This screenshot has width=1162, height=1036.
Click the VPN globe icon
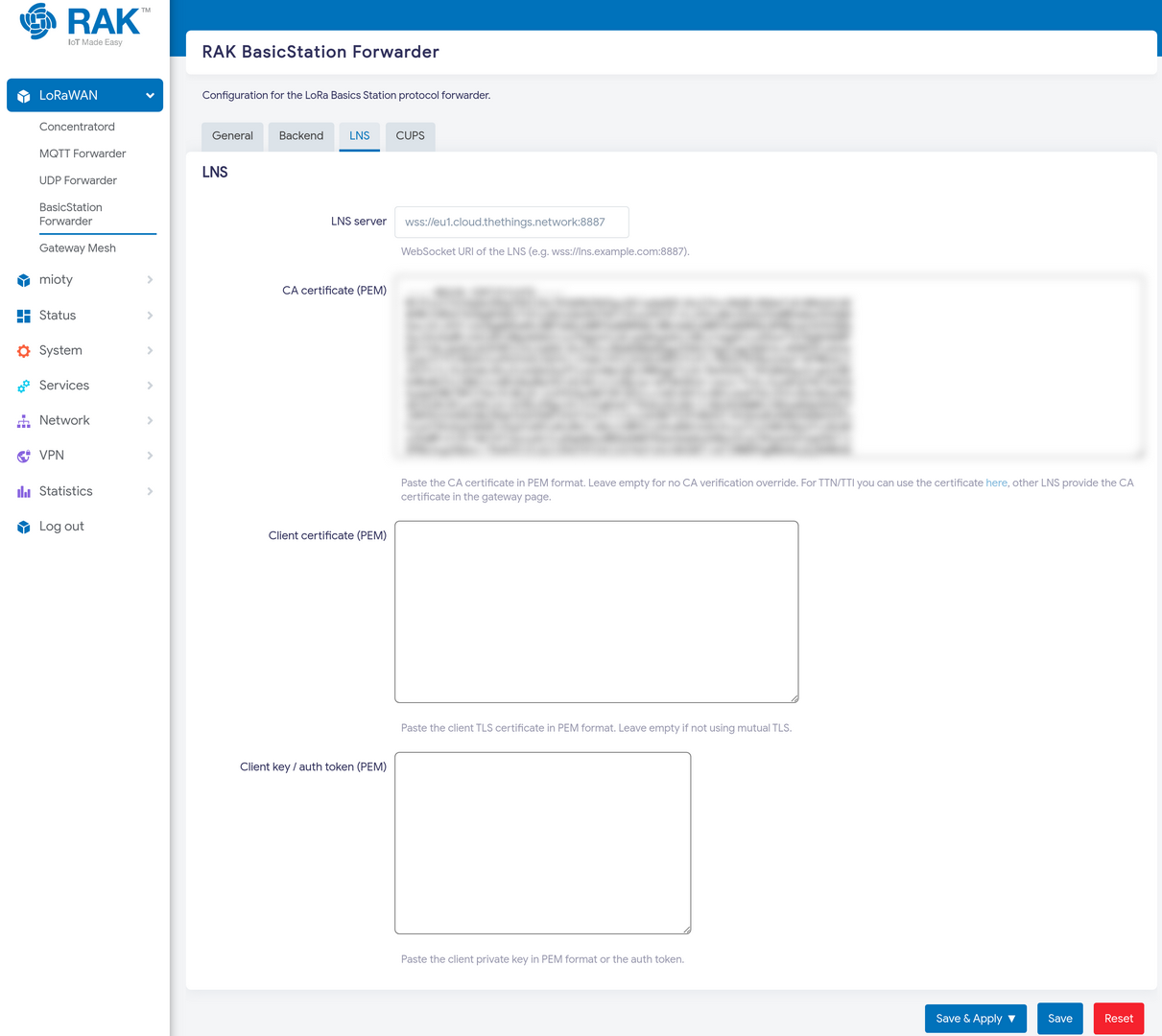click(24, 456)
